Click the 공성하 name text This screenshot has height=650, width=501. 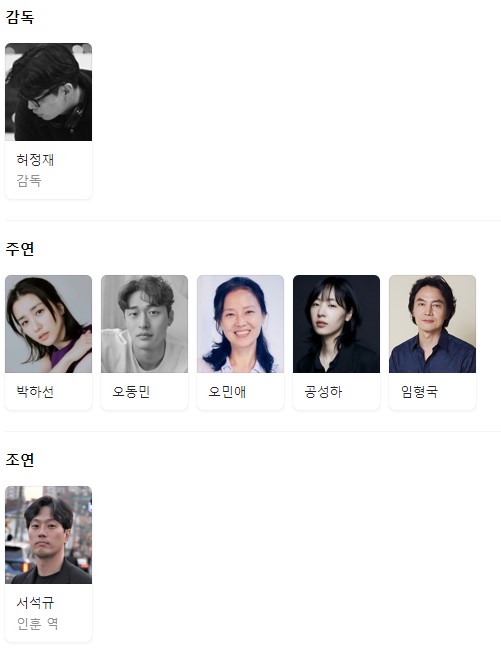(x=323, y=391)
